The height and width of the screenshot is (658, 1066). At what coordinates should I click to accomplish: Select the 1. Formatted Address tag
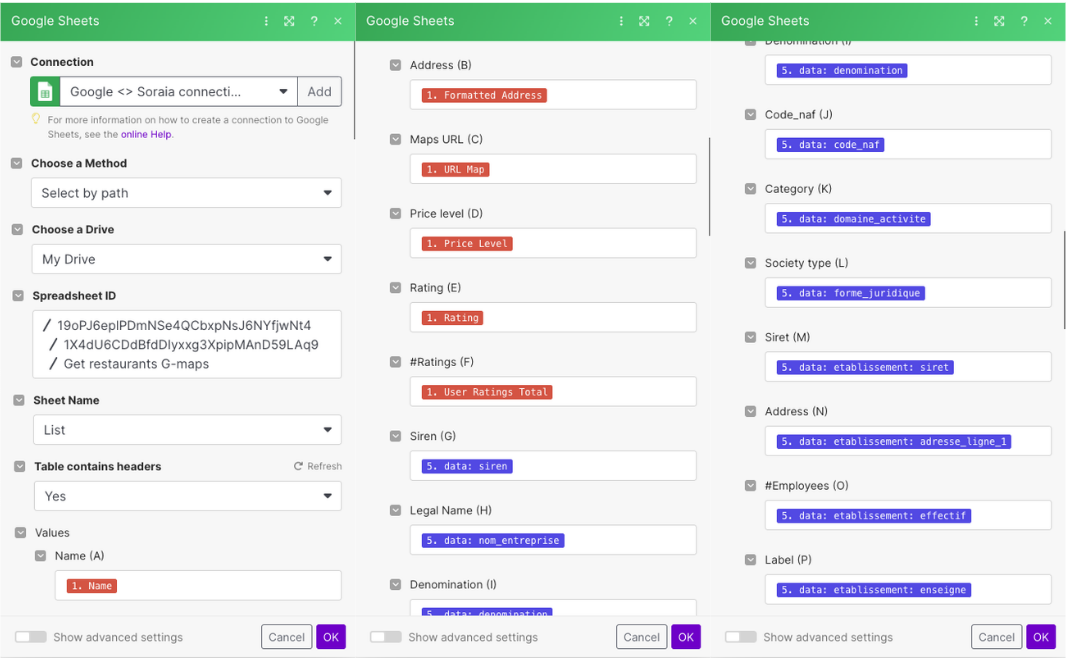[x=484, y=95]
